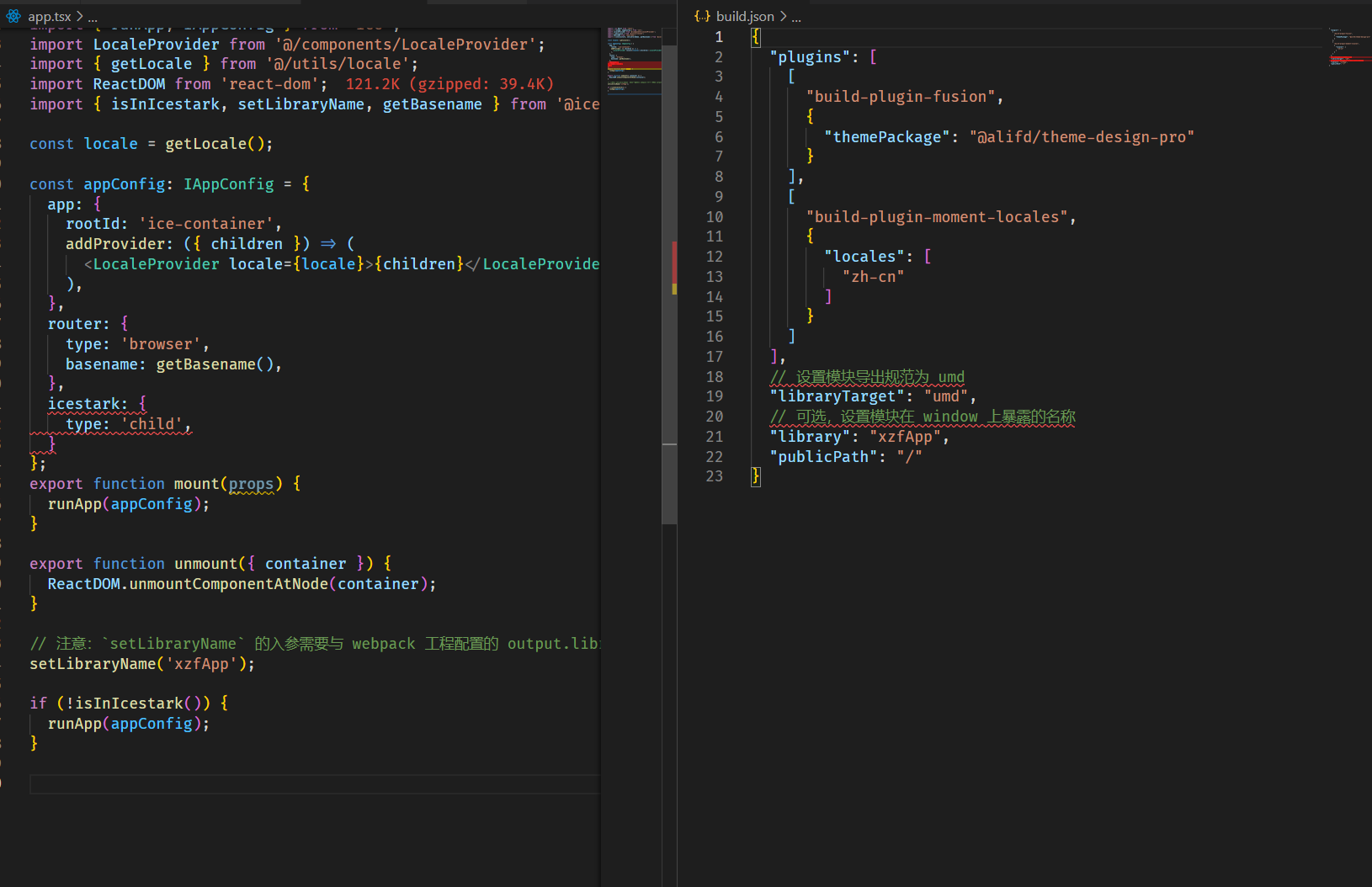Click the JSON braces icon beside build.json

click(x=702, y=16)
